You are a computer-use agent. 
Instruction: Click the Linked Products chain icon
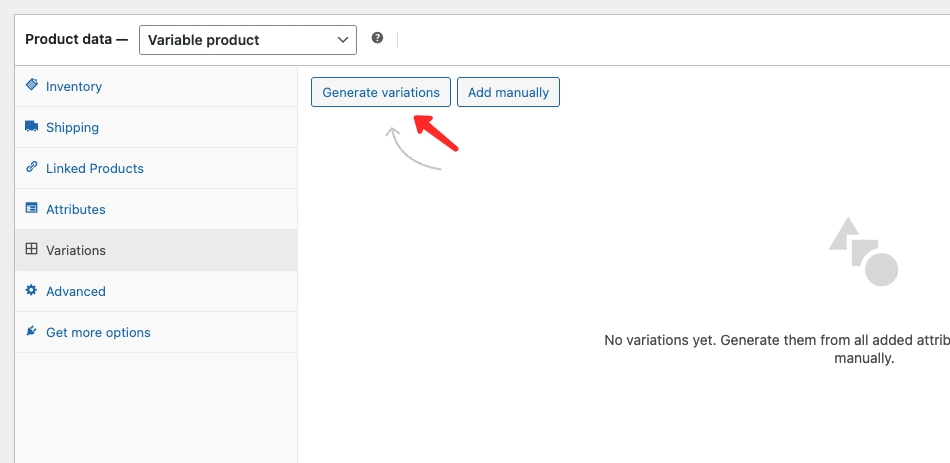point(32,168)
